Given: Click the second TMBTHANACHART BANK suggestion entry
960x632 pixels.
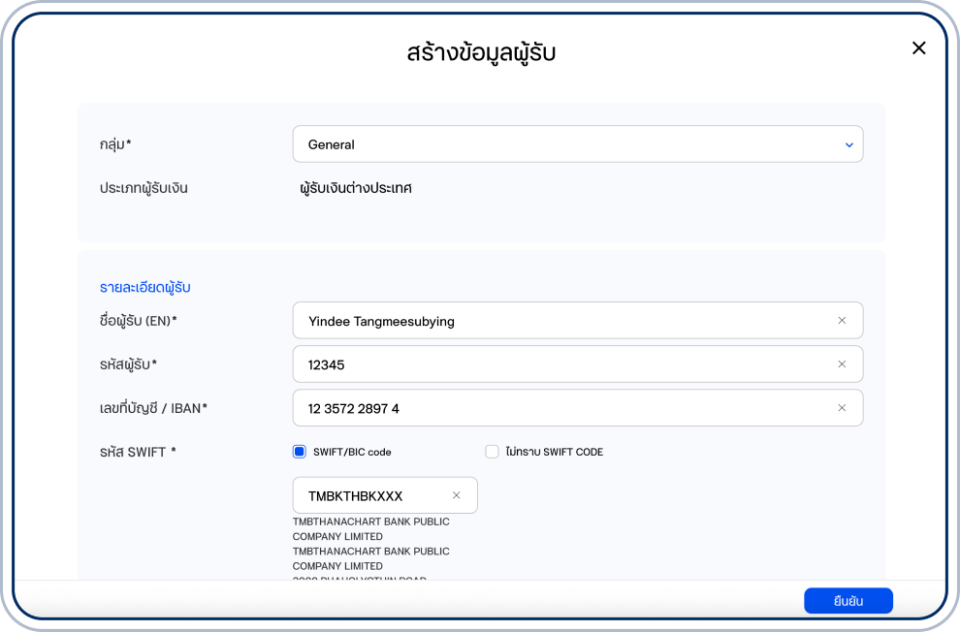Looking at the screenshot, I should pyautogui.click(x=371, y=558).
